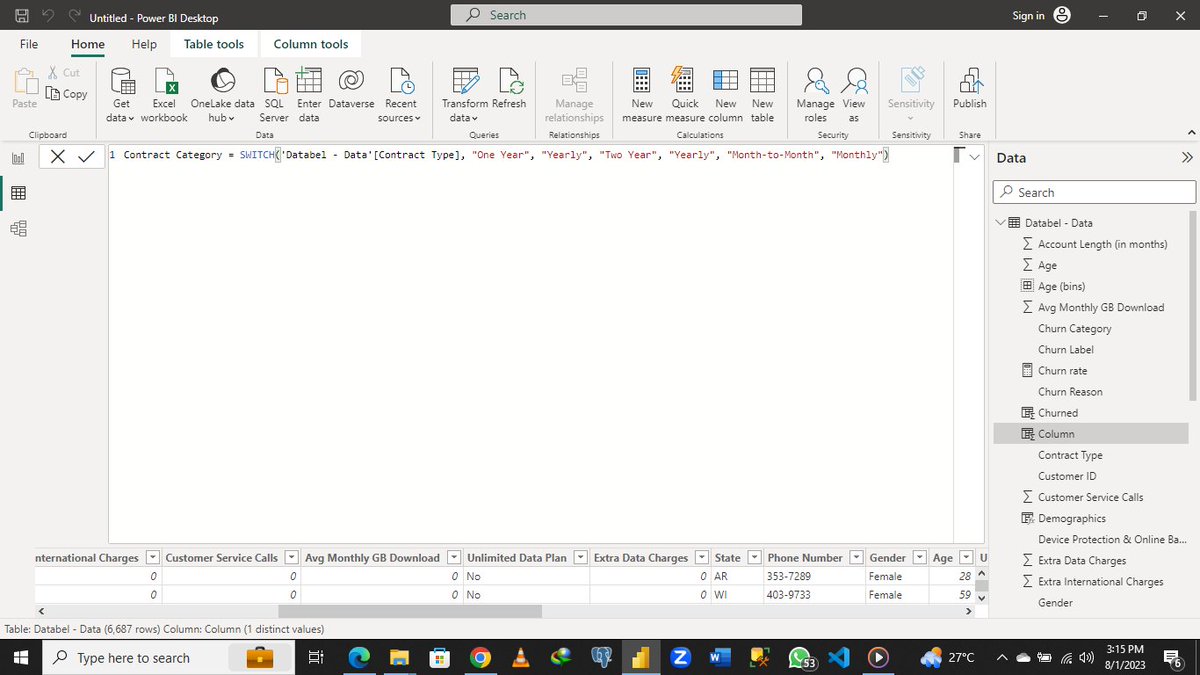
Task: Click the title bar Search box
Action: tap(626, 15)
